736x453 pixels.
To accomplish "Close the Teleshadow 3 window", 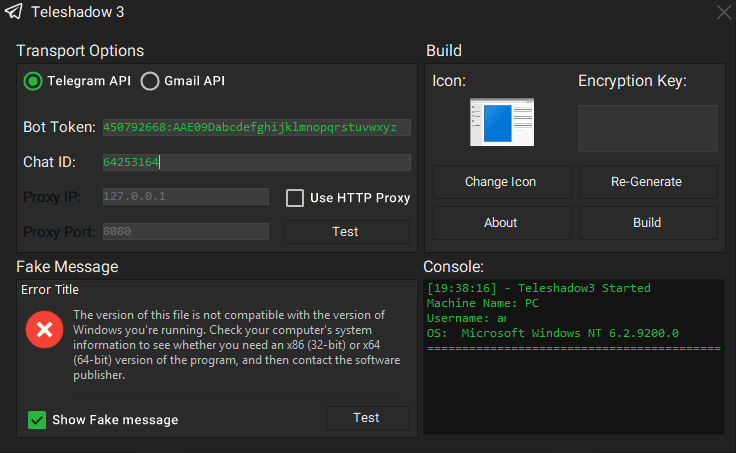I will click(724, 13).
